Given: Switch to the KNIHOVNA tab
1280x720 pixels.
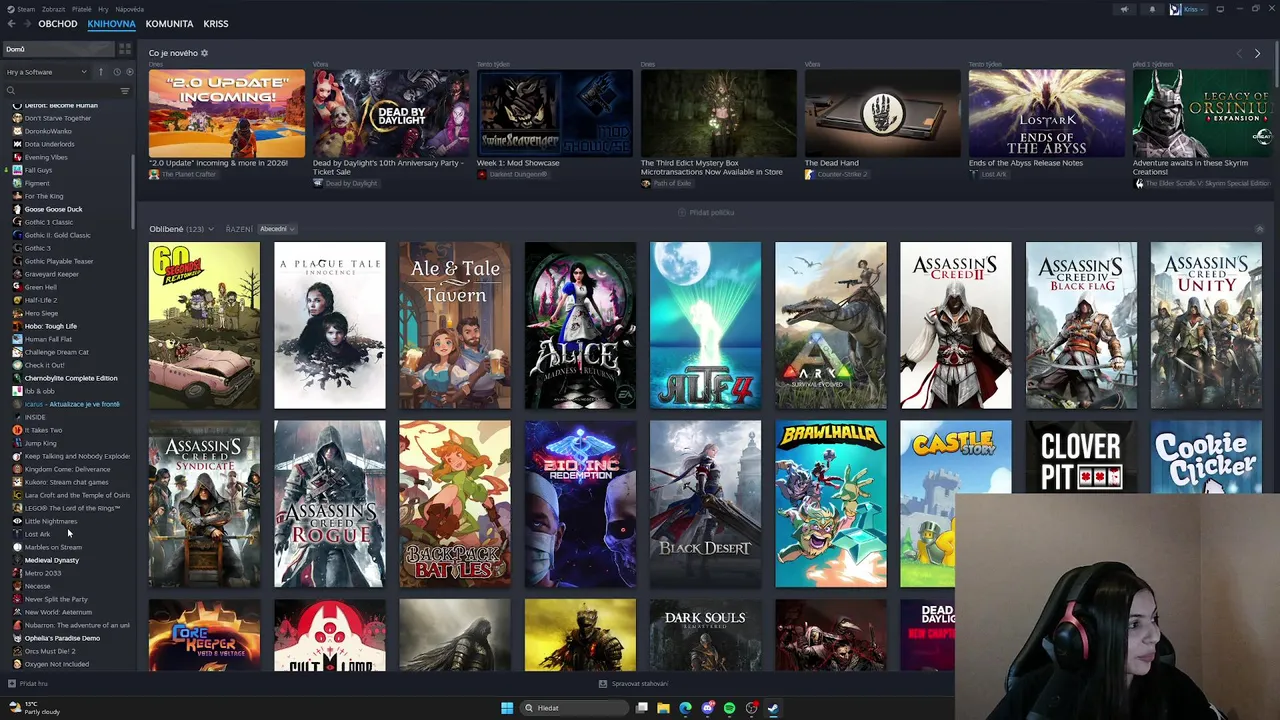Looking at the screenshot, I should (x=111, y=23).
